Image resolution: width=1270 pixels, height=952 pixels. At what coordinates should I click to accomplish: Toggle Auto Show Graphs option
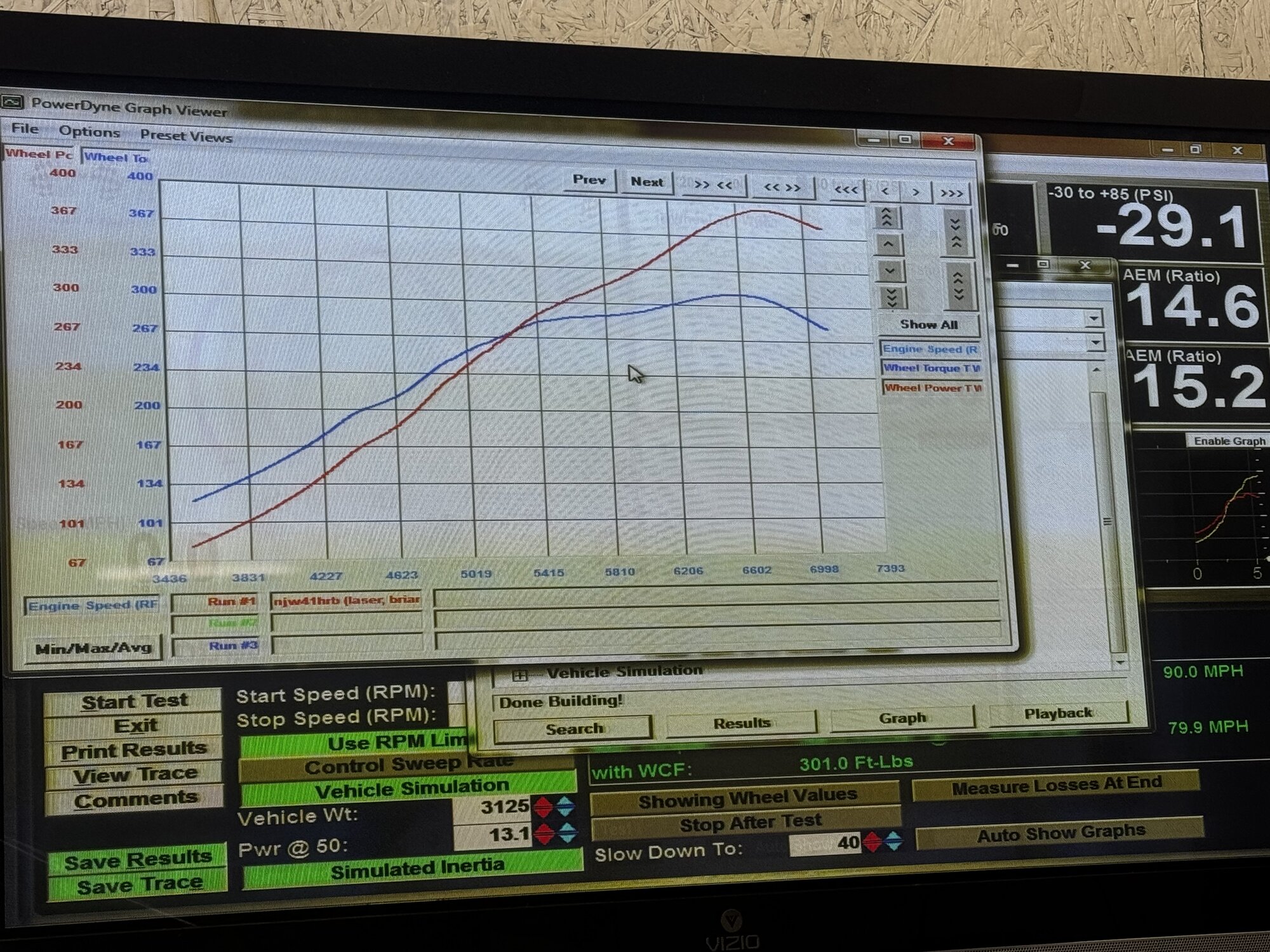(1060, 834)
